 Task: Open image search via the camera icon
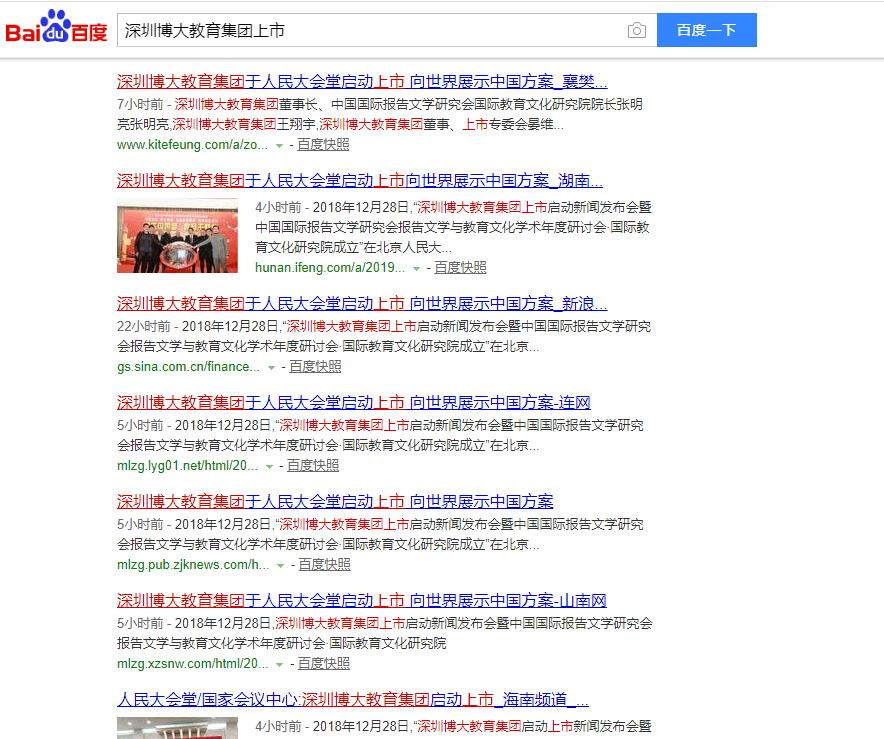coord(637,30)
